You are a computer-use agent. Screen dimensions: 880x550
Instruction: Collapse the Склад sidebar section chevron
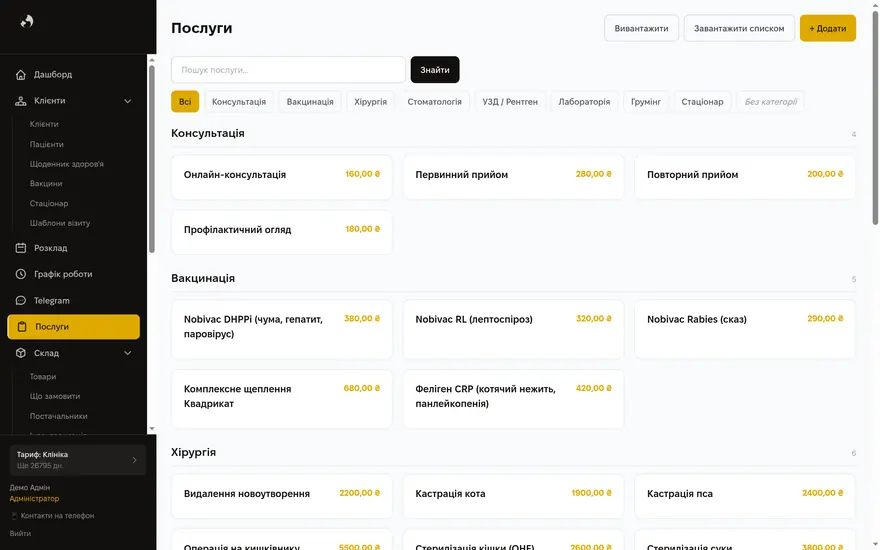pos(127,353)
